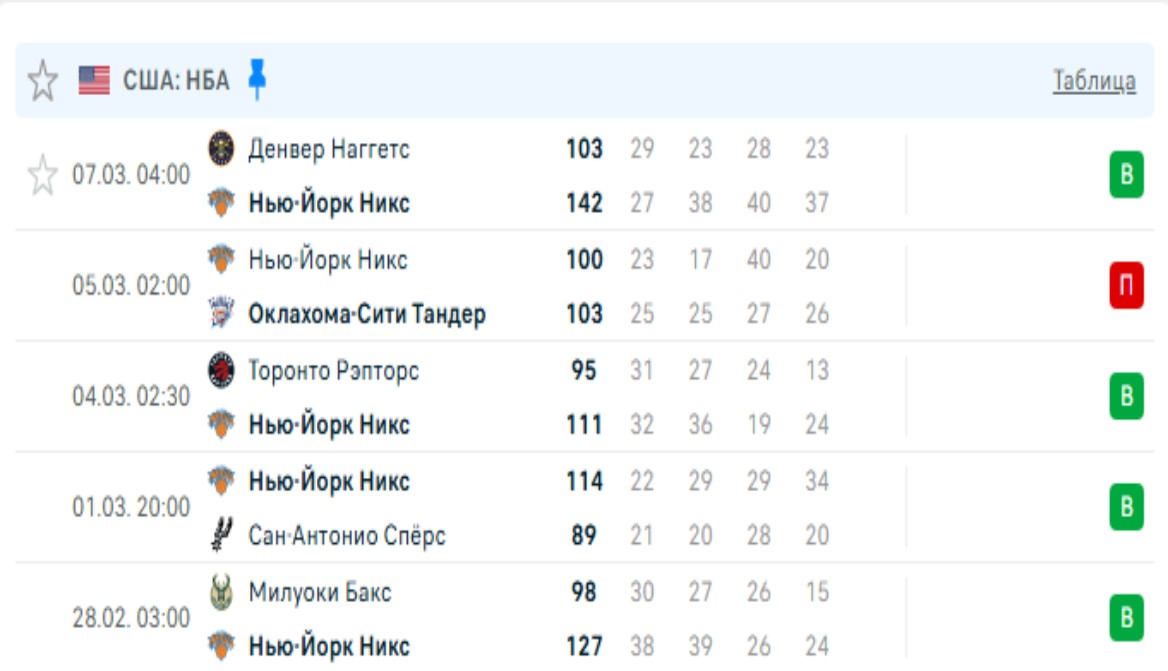
Task: Open the Милуоки Бакс team name
Action: click(x=320, y=593)
